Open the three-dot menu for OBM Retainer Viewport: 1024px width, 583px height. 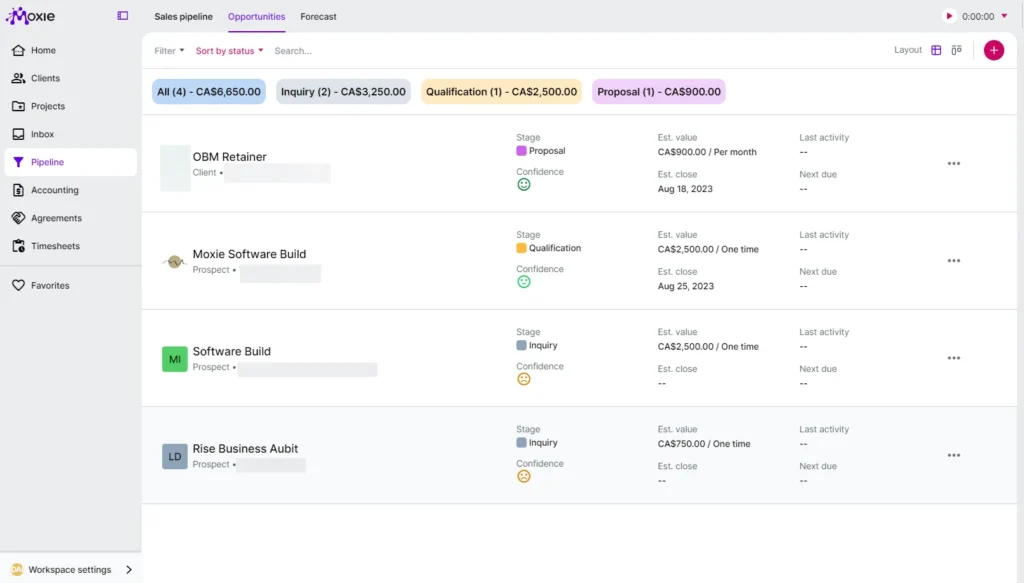(953, 164)
